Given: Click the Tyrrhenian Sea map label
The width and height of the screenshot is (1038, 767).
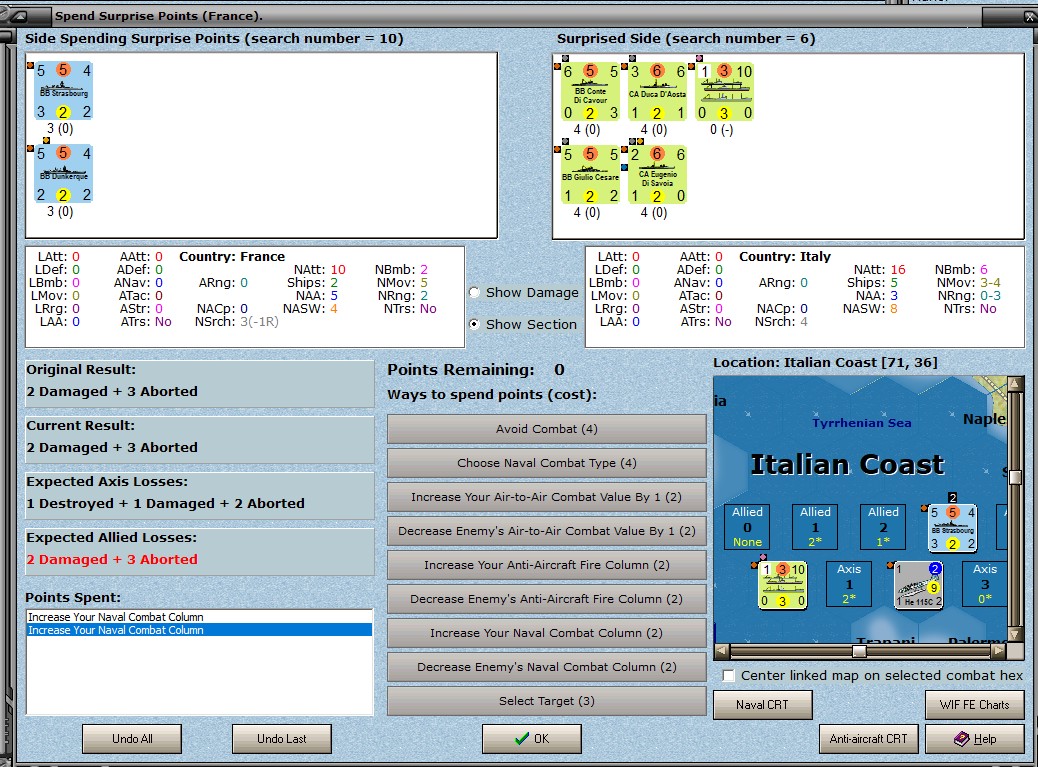Looking at the screenshot, I should click(x=861, y=423).
